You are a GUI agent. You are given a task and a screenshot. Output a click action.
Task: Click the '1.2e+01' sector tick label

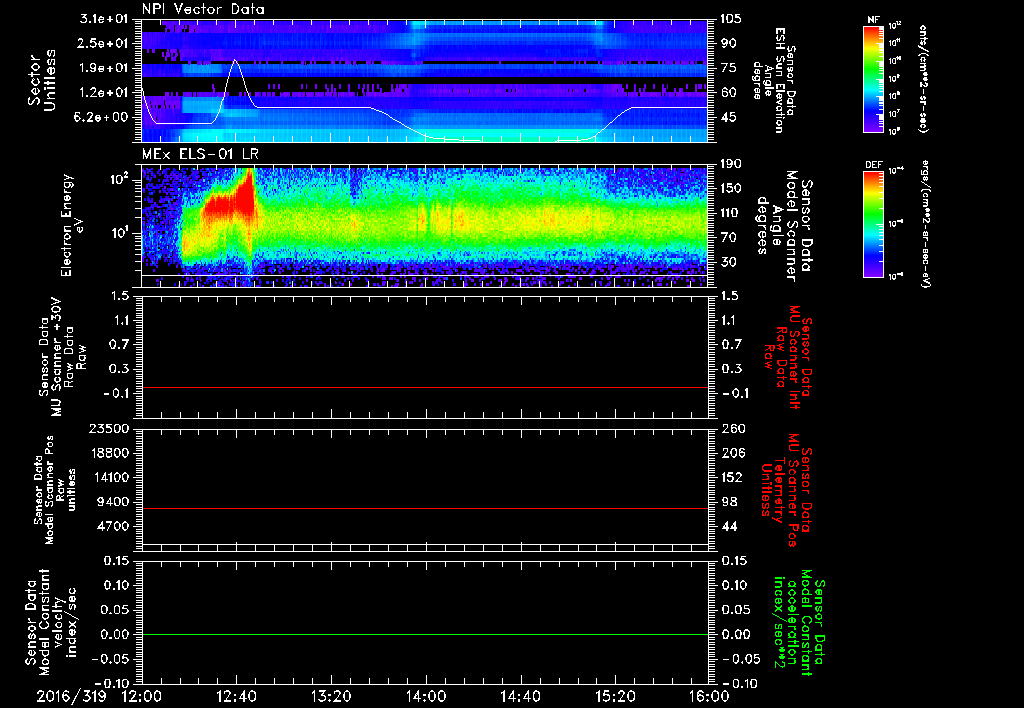tap(104, 93)
